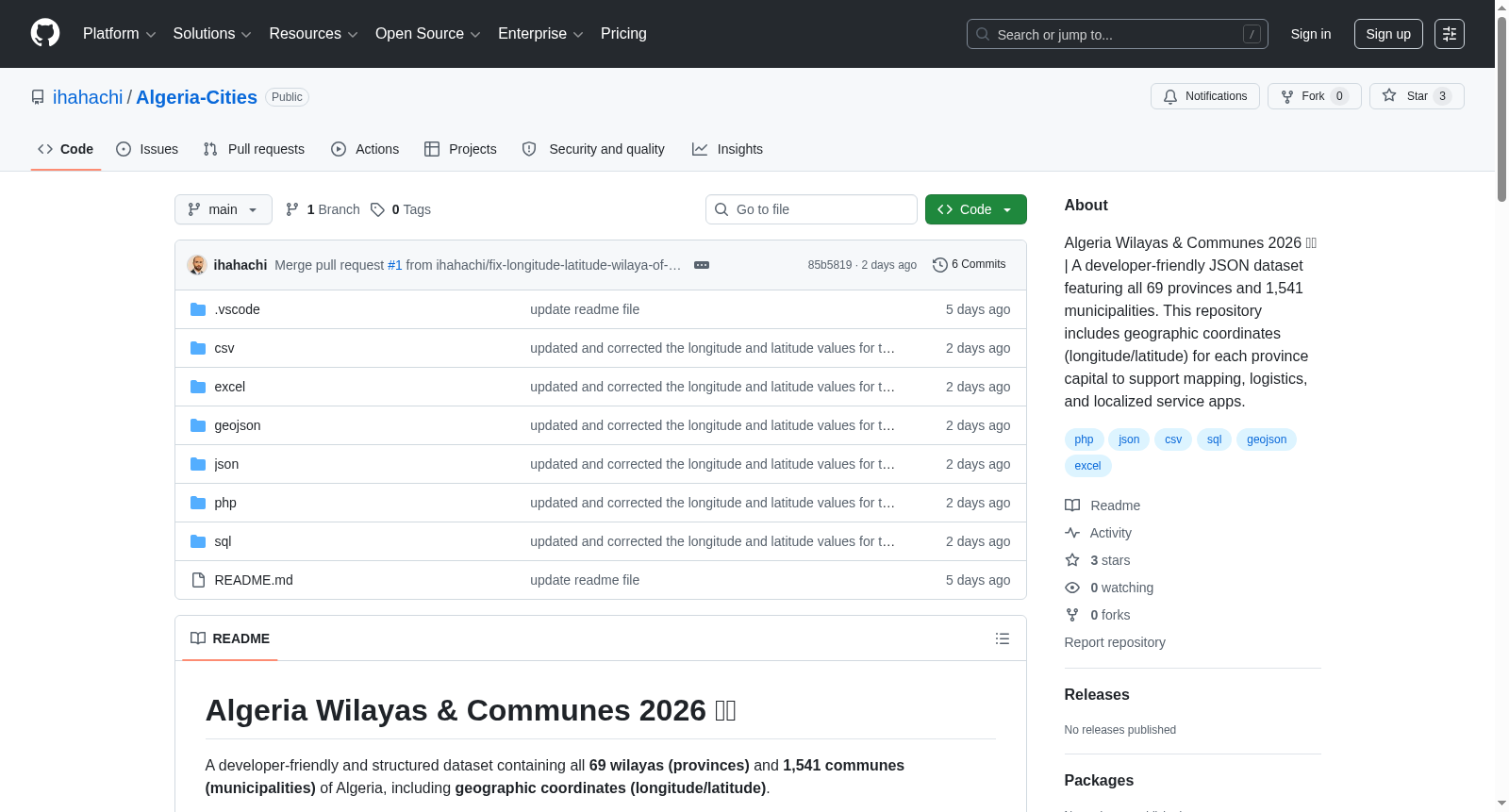Image resolution: width=1509 pixels, height=812 pixels.
Task: Click the tag icon beside 0 Tags
Action: (x=377, y=209)
